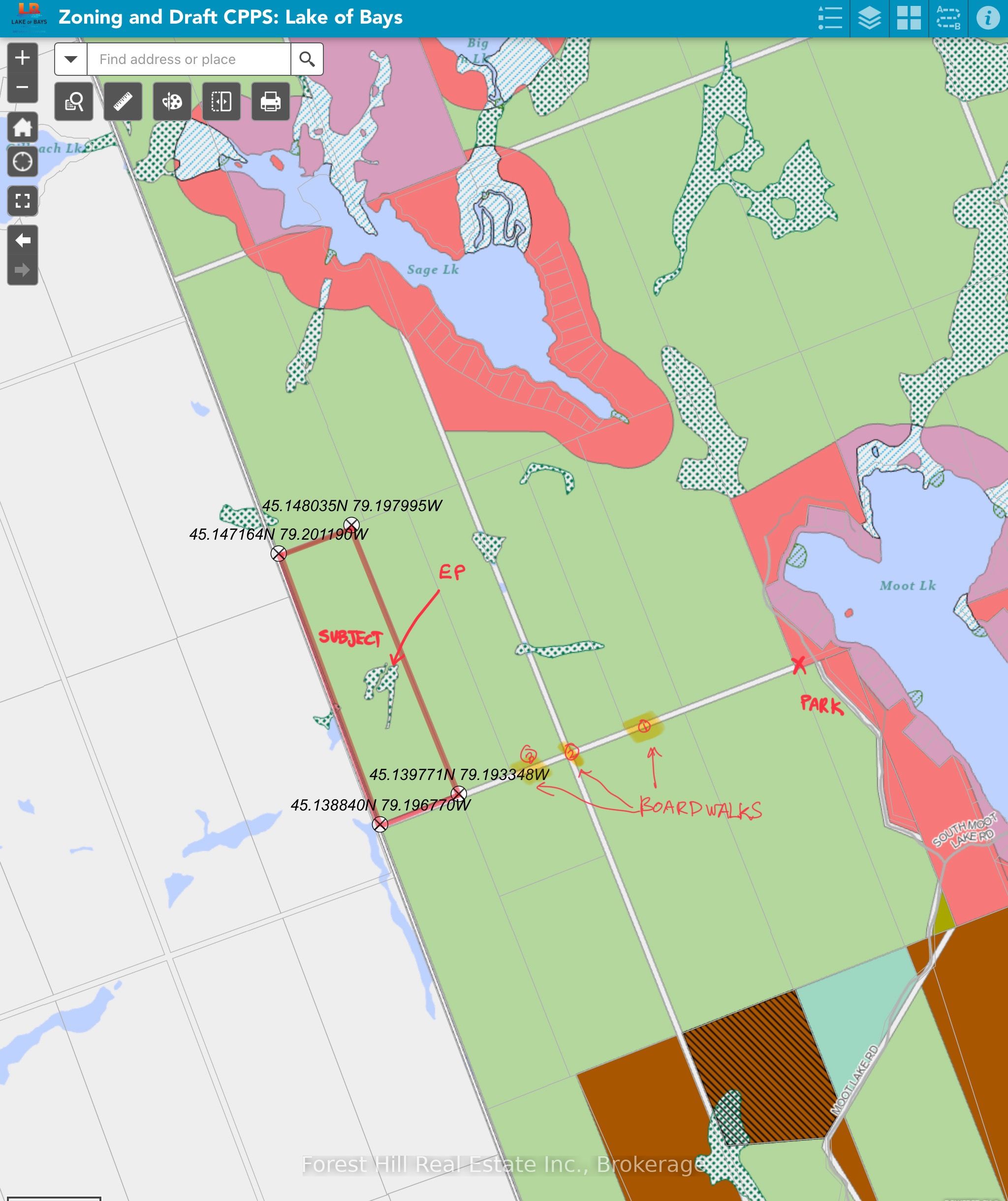The height and width of the screenshot is (1201, 1008).
Task: Activate the Swipe layer tool
Action: [x=221, y=102]
